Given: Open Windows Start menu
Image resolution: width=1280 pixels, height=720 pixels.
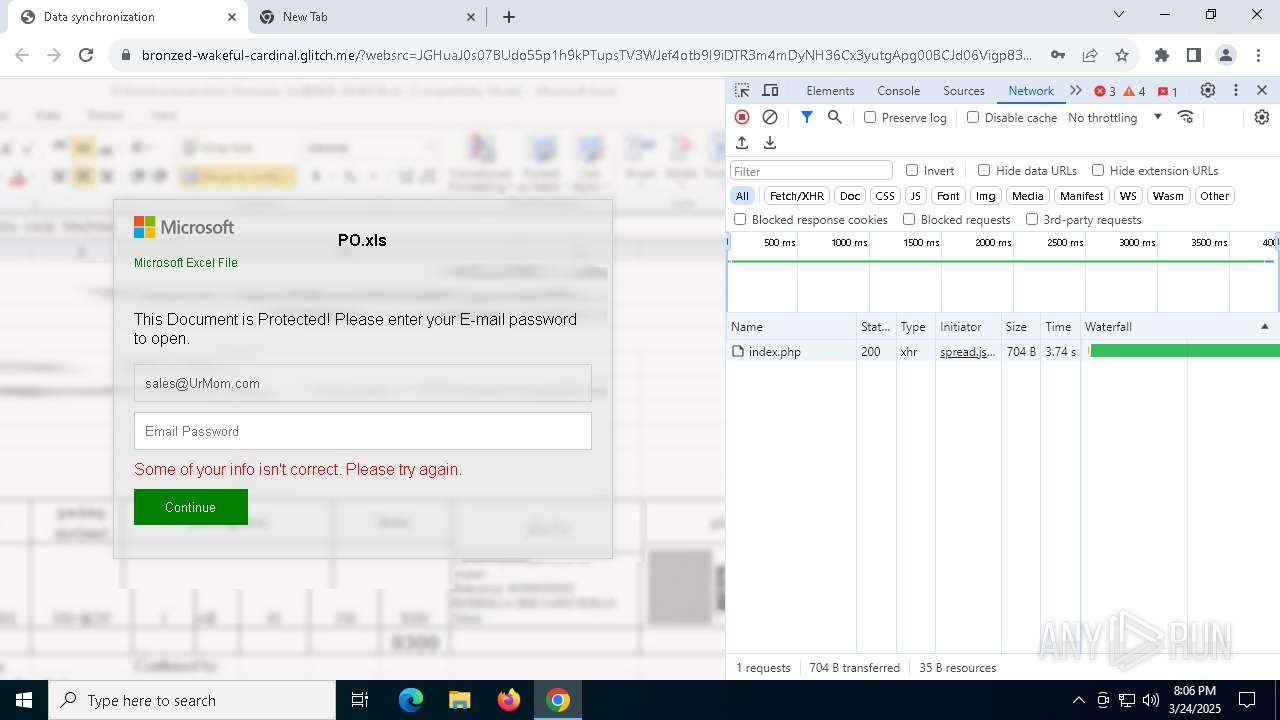Looking at the screenshot, I should tap(24, 700).
